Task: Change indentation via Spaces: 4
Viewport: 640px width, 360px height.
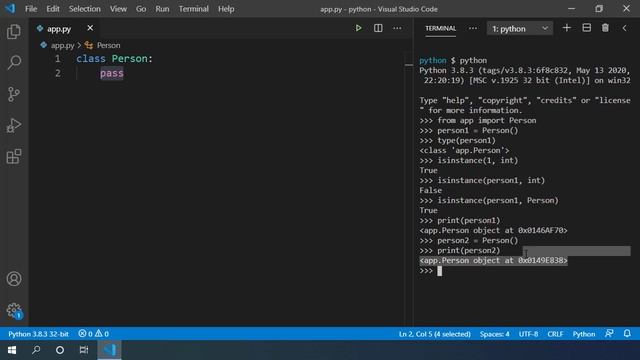Action: (x=494, y=334)
